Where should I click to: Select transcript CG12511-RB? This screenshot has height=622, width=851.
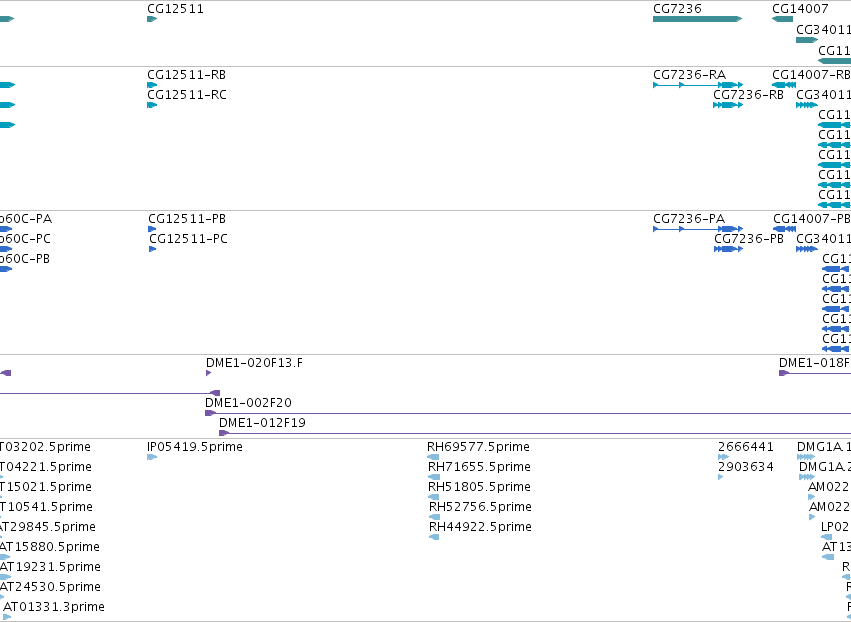[186, 74]
